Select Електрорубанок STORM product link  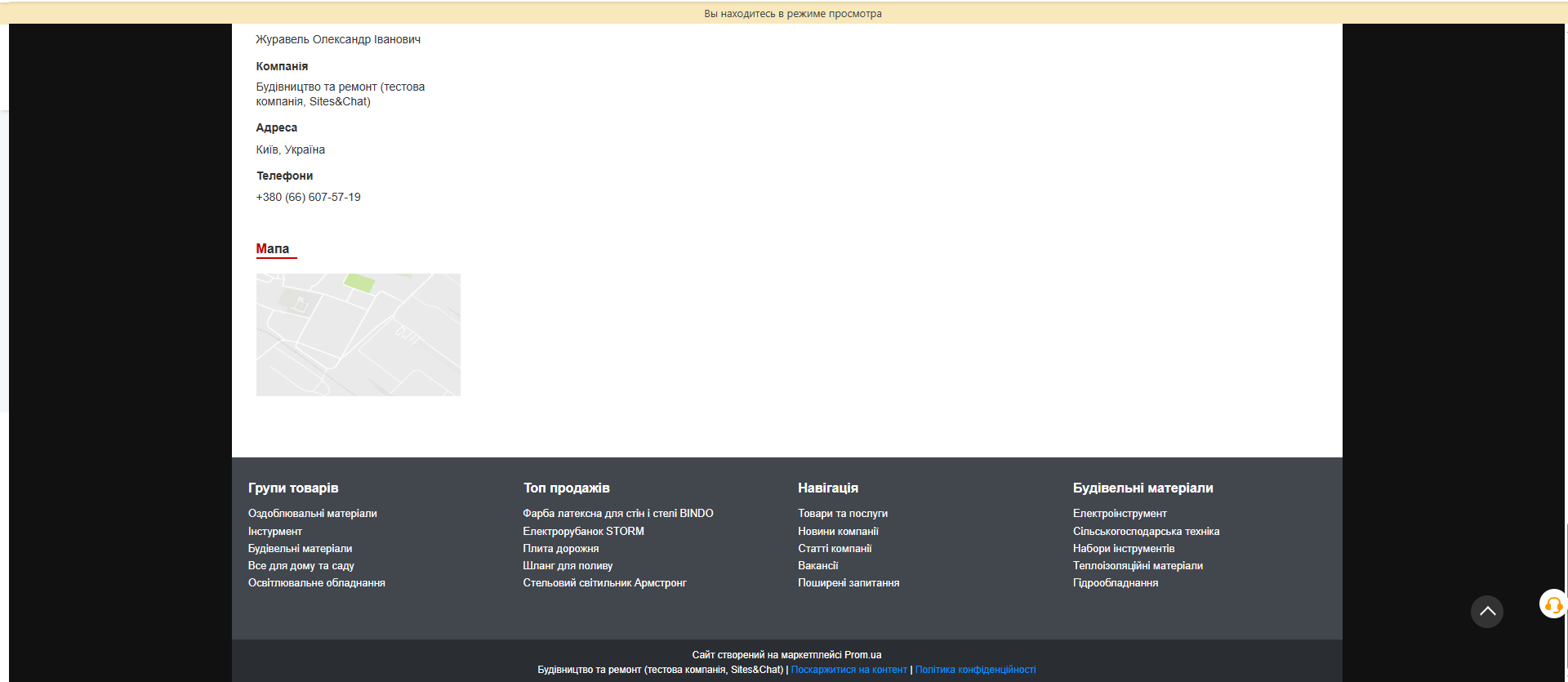[x=583, y=532]
